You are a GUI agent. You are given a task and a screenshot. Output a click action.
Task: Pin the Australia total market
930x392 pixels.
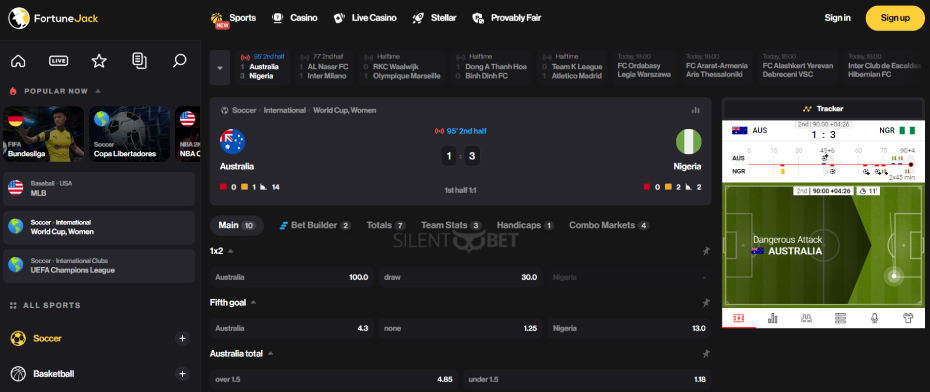pos(706,354)
